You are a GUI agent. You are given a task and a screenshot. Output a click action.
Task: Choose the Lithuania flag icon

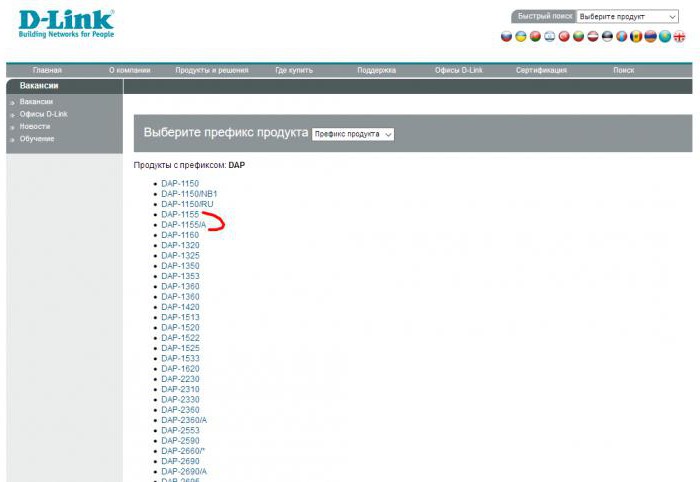point(578,37)
